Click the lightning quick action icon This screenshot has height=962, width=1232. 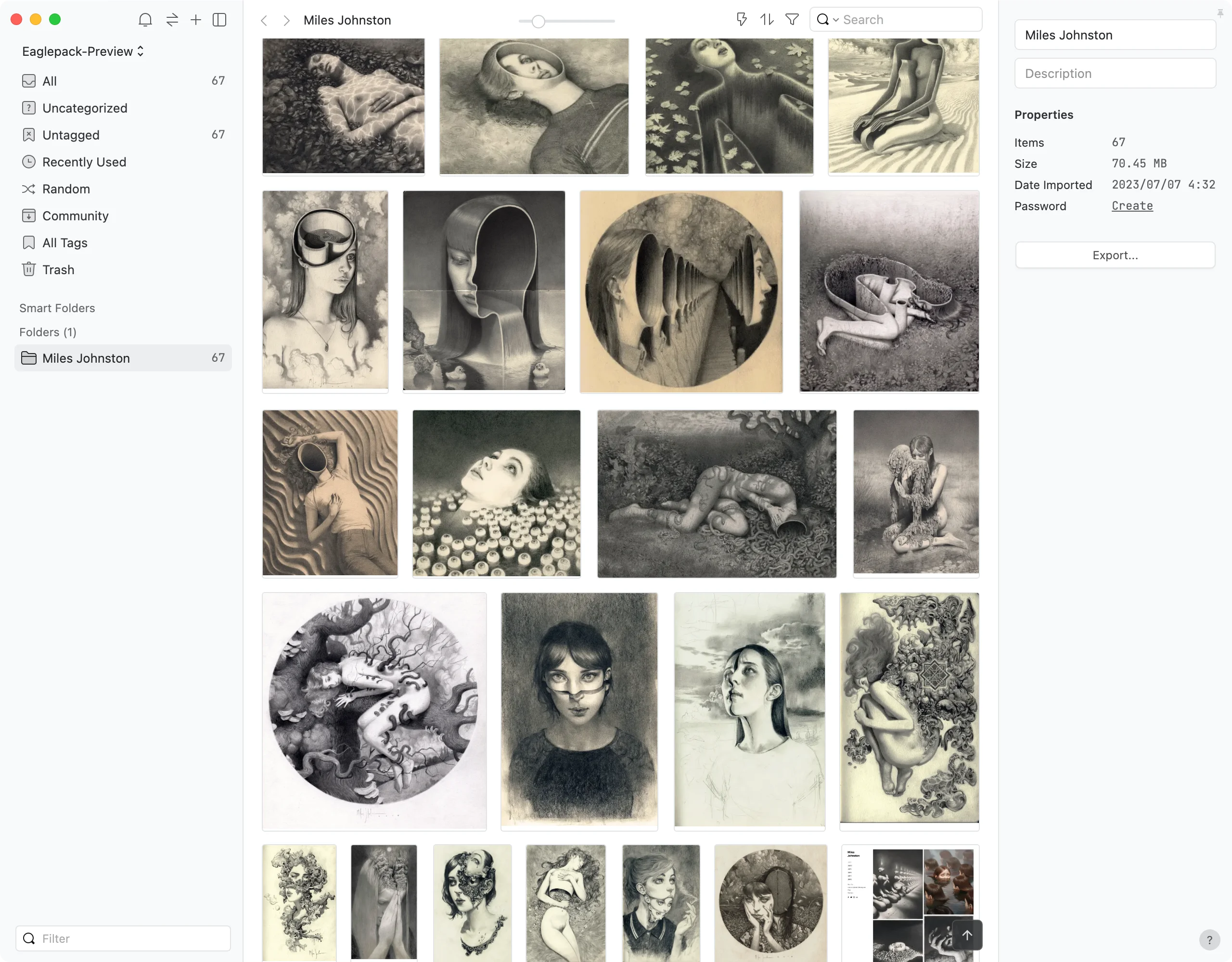coord(742,20)
